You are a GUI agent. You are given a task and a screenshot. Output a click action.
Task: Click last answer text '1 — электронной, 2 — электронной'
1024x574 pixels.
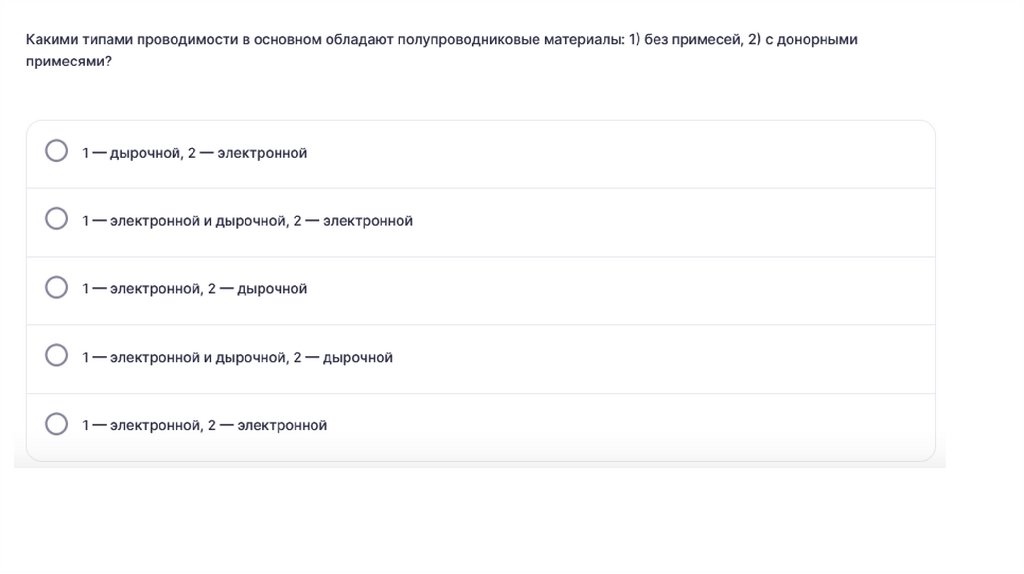click(204, 425)
